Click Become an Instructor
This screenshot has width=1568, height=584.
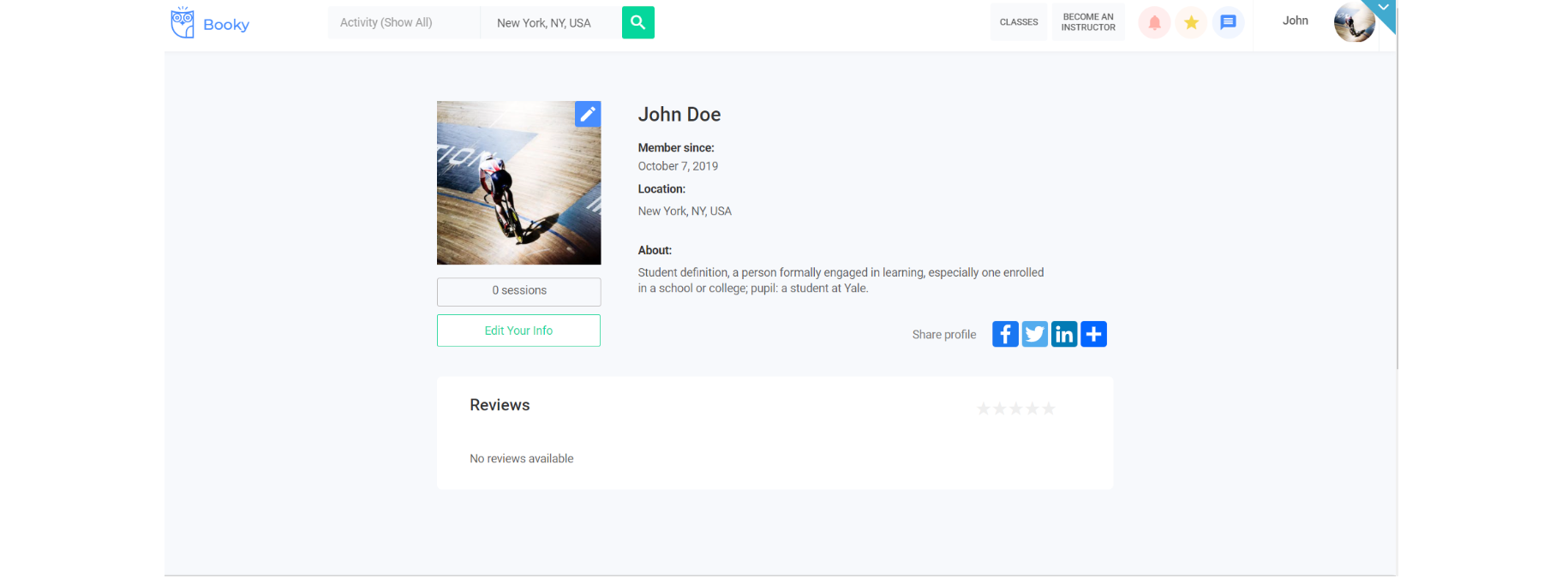[x=1088, y=22]
